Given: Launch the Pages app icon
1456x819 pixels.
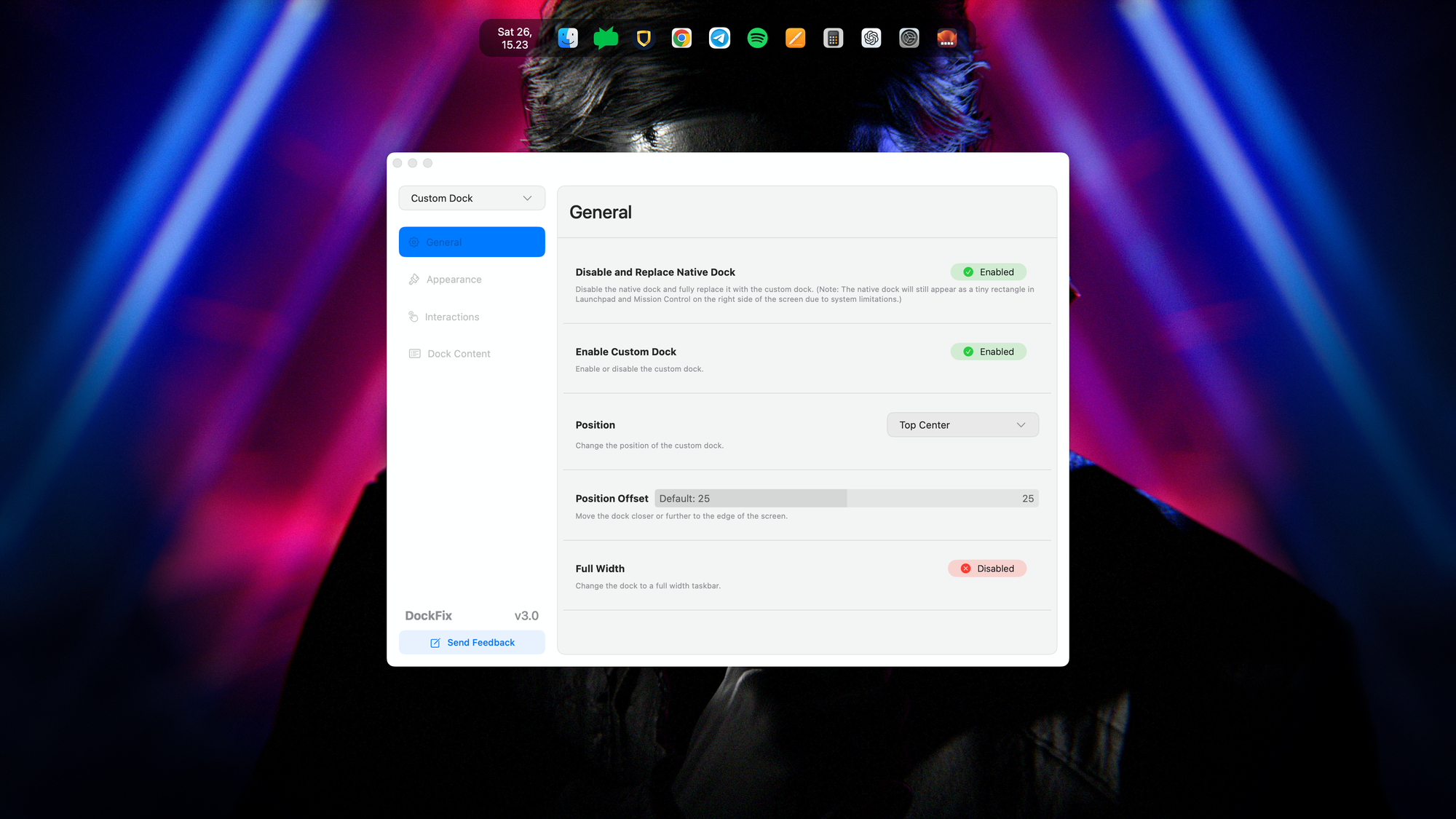Looking at the screenshot, I should coord(795,38).
